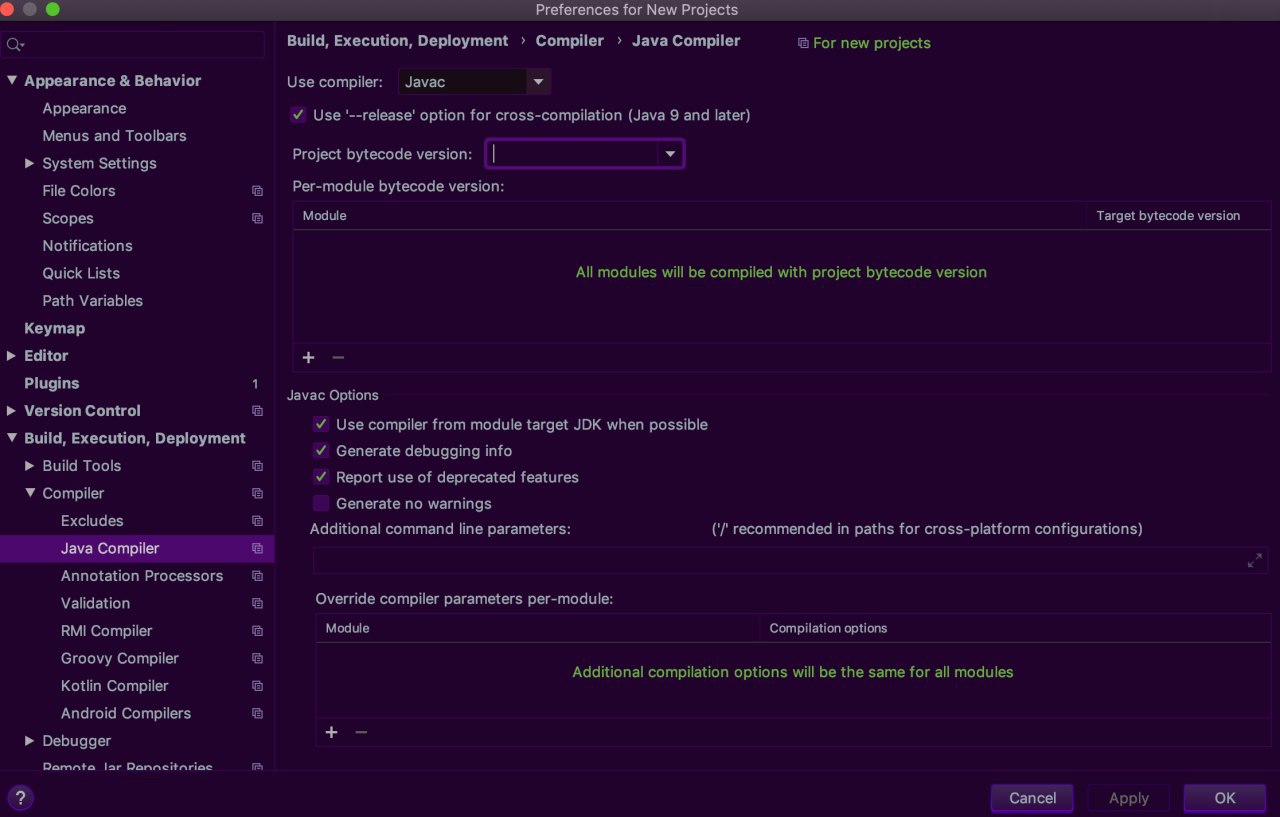Click the Additional command line parameters field
This screenshot has height=817, width=1280.
coord(778,561)
